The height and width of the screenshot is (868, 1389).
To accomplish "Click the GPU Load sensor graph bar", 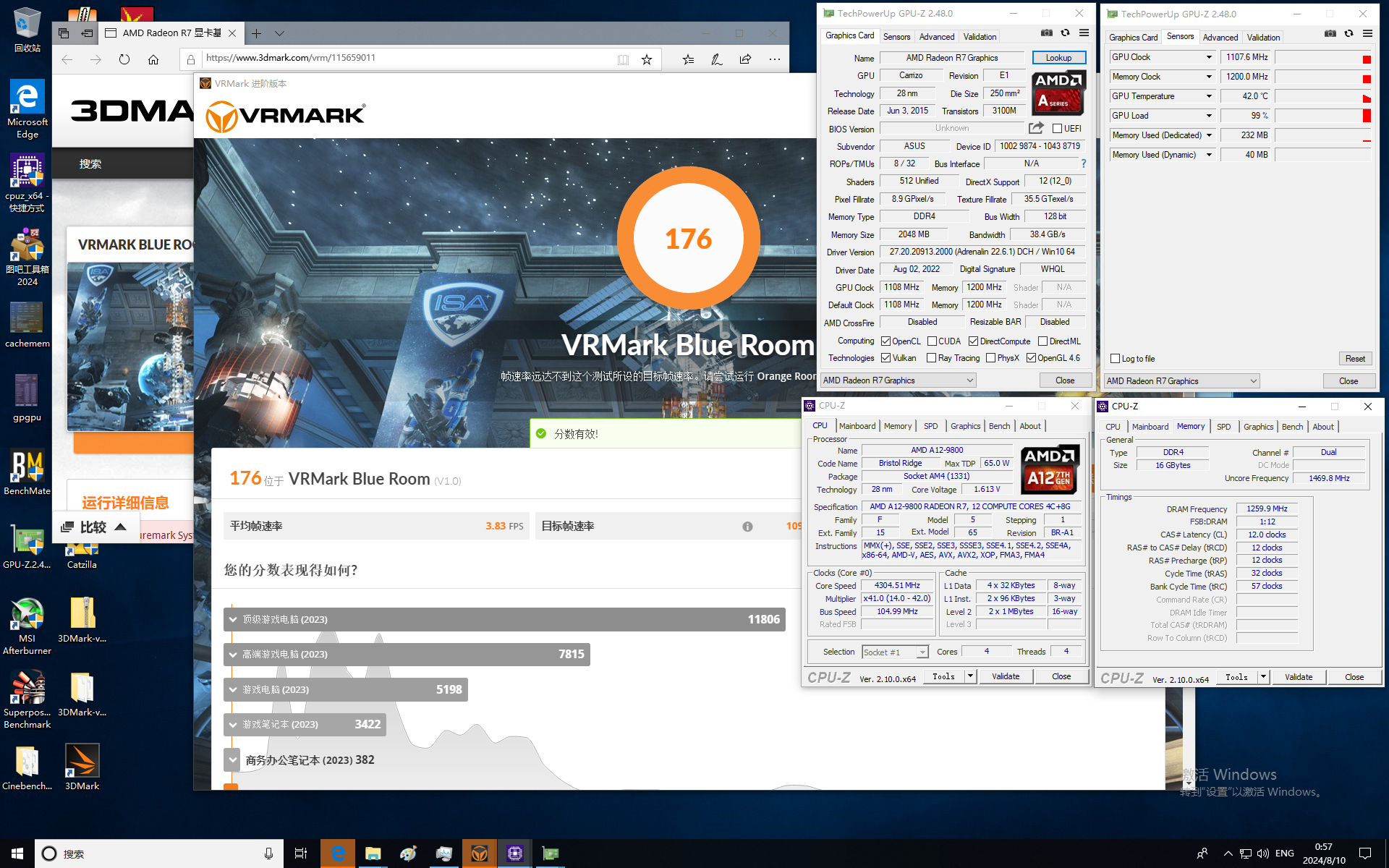I will (1323, 116).
